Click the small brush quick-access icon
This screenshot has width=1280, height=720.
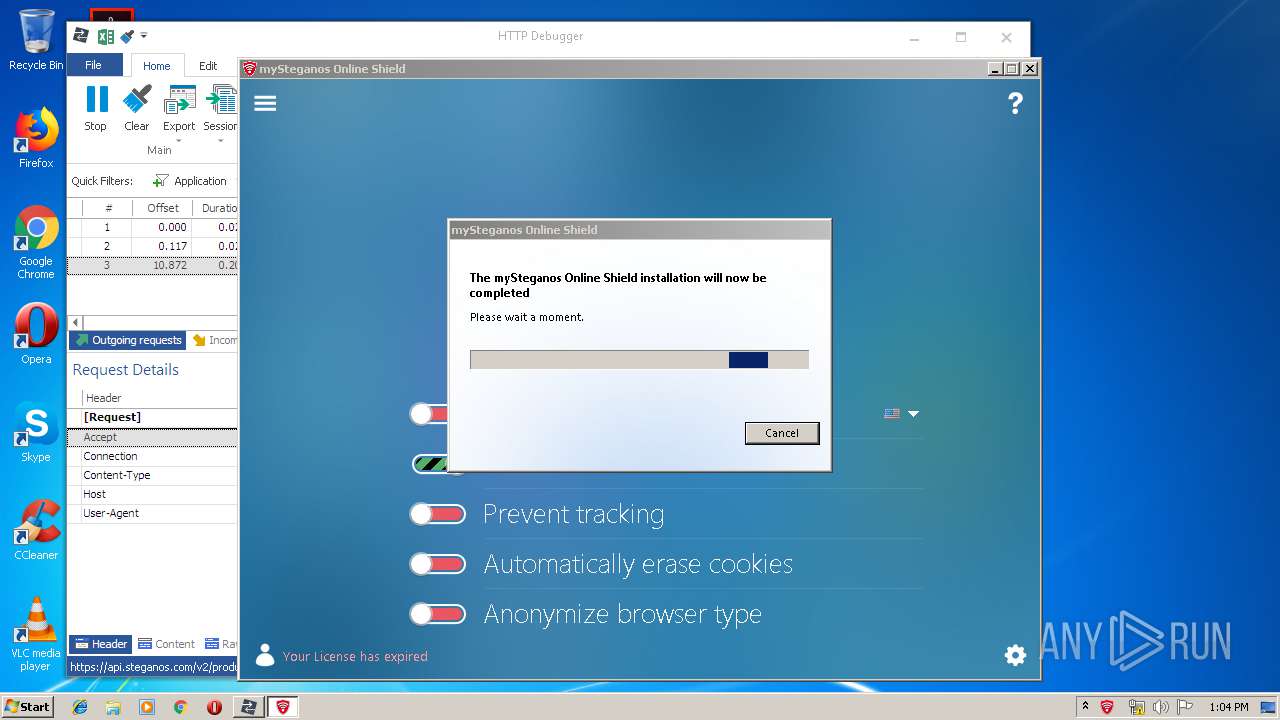pos(127,36)
